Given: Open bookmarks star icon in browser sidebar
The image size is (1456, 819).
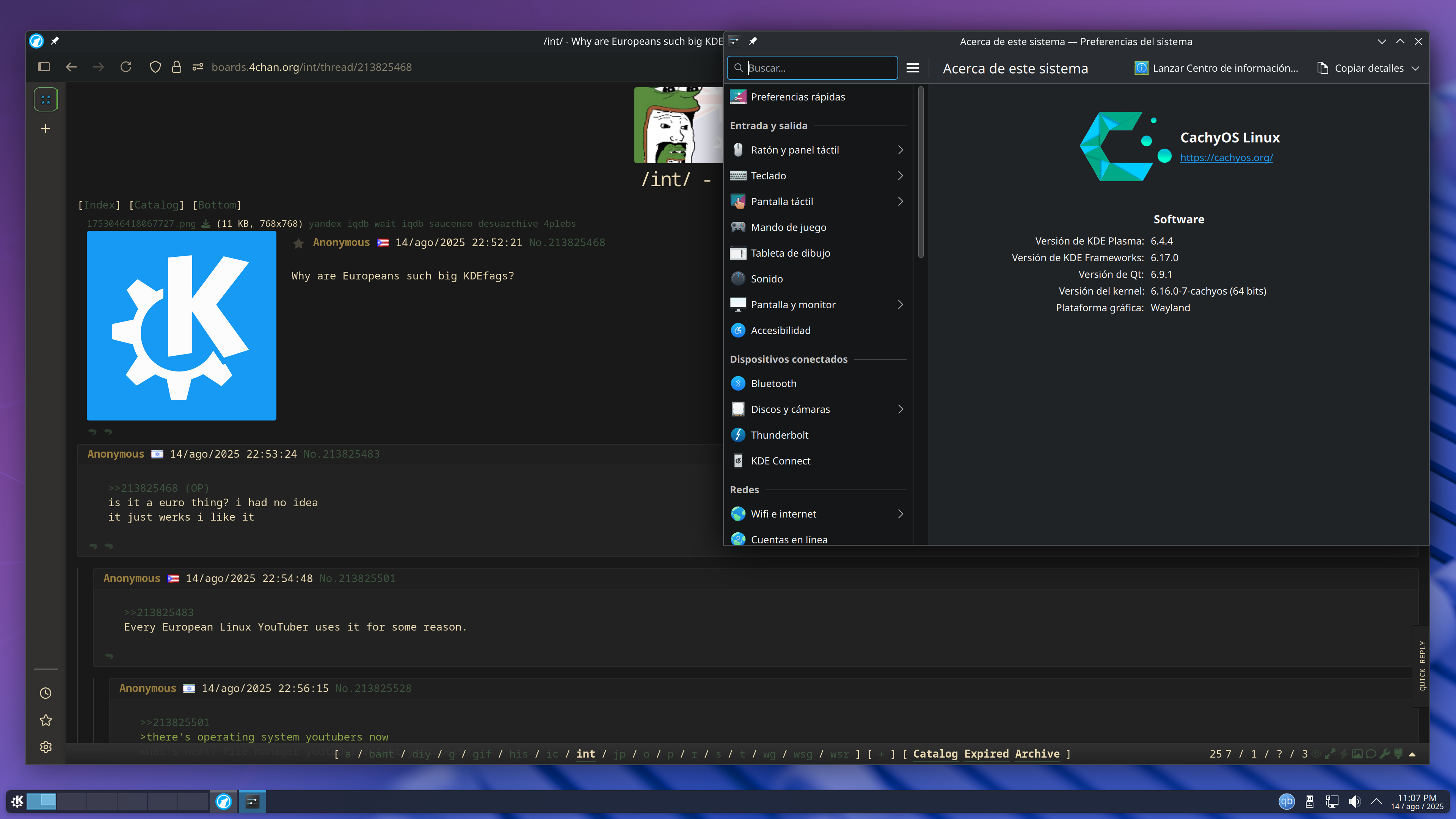Looking at the screenshot, I should [x=46, y=720].
